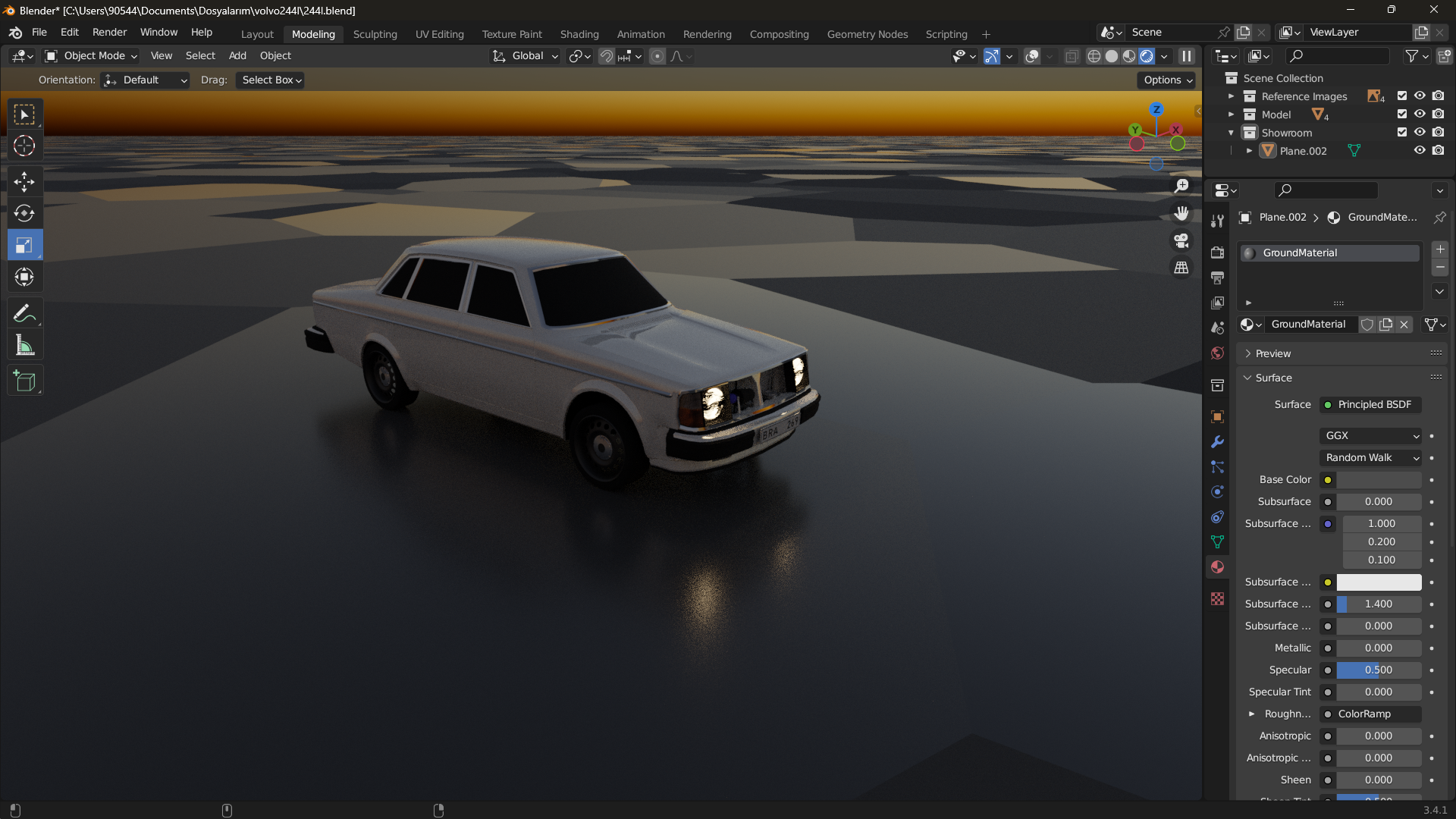Image resolution: width=1456 pixels, height=819 pixels.
Task: Disable rendering for the Showroom collection
Action: 1438,132
